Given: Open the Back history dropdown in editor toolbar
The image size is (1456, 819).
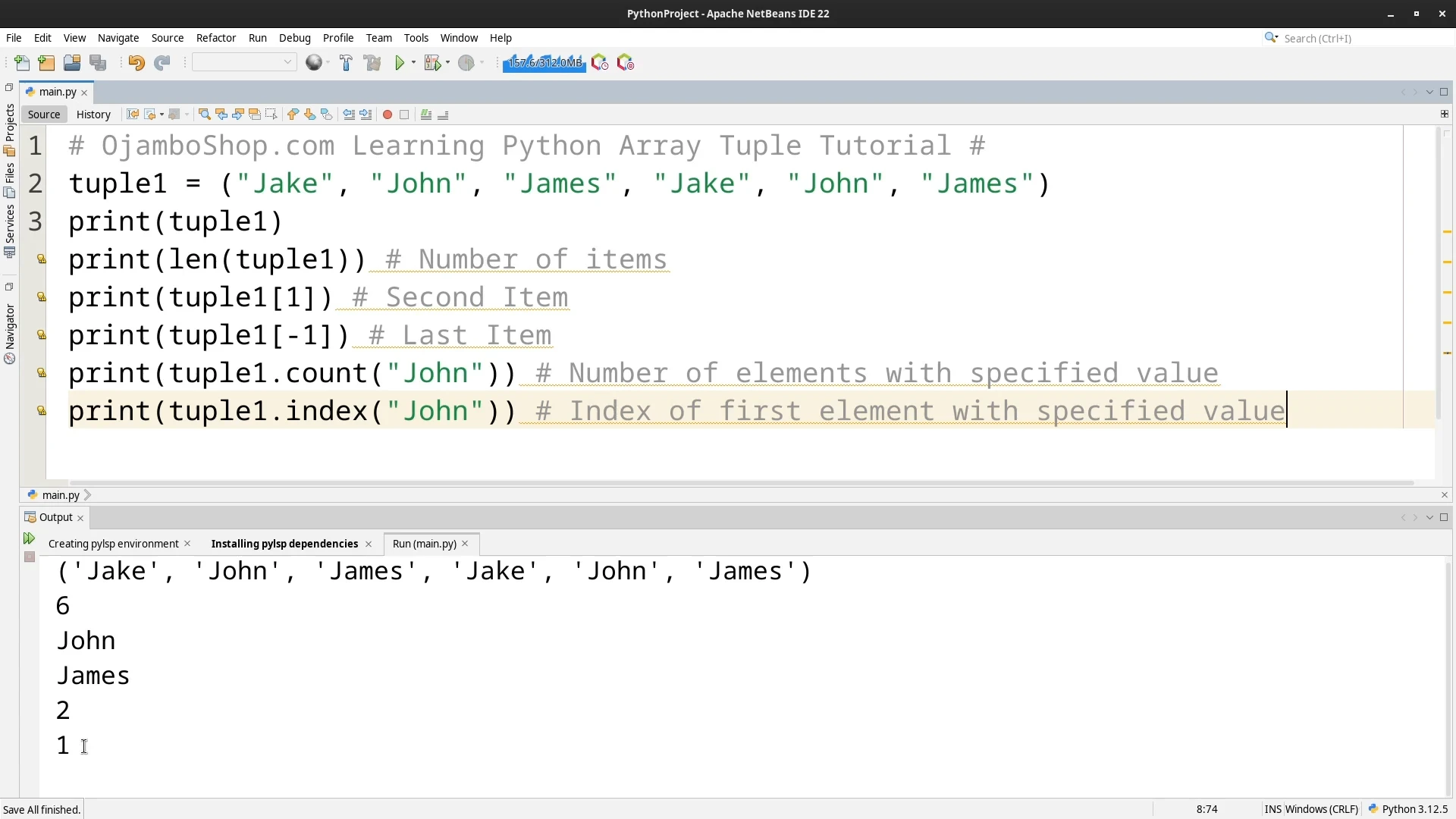Looking at the screenshot, I should coord(162,115).
